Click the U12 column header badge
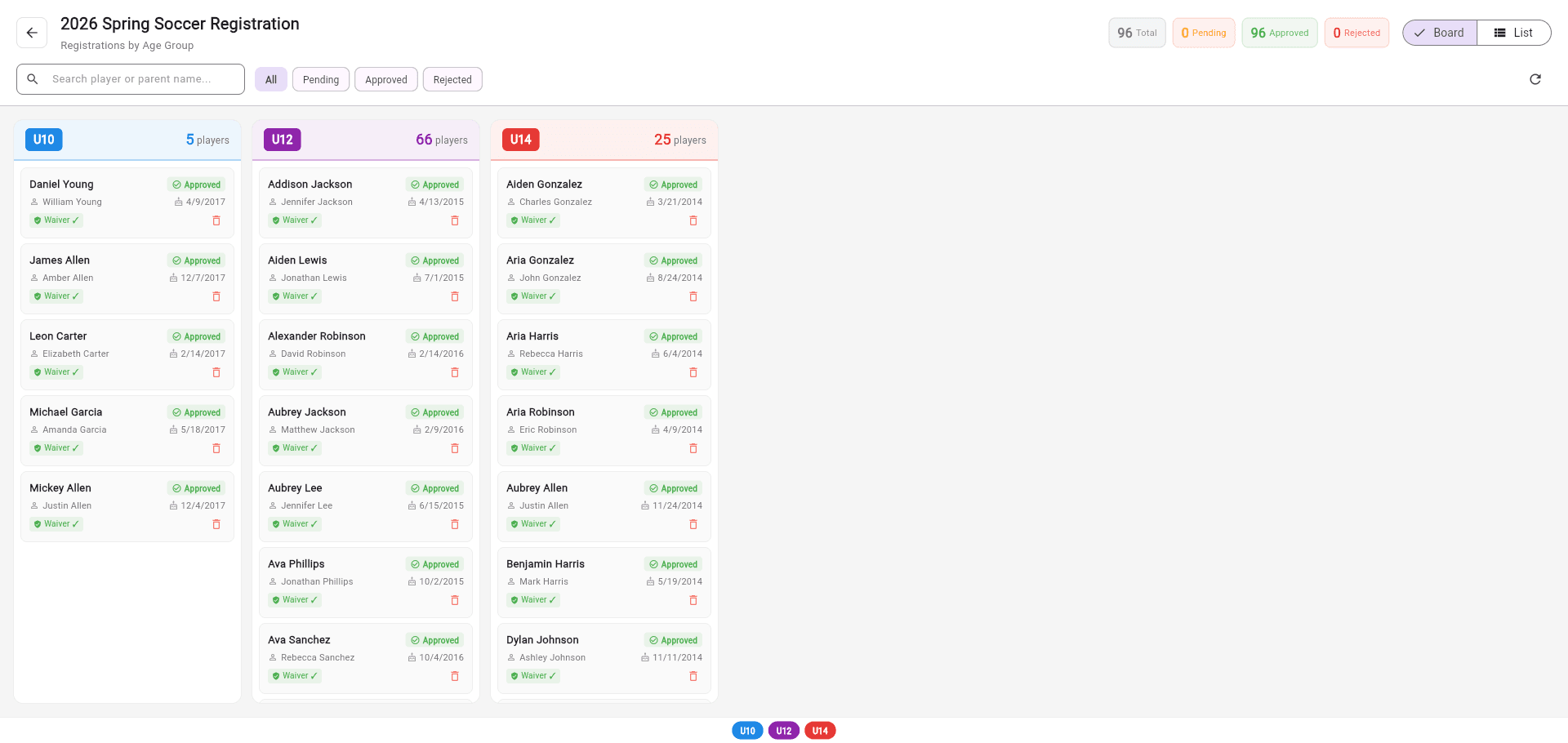The width and height of the screenshot is (1568, 743). coord(283,140)
